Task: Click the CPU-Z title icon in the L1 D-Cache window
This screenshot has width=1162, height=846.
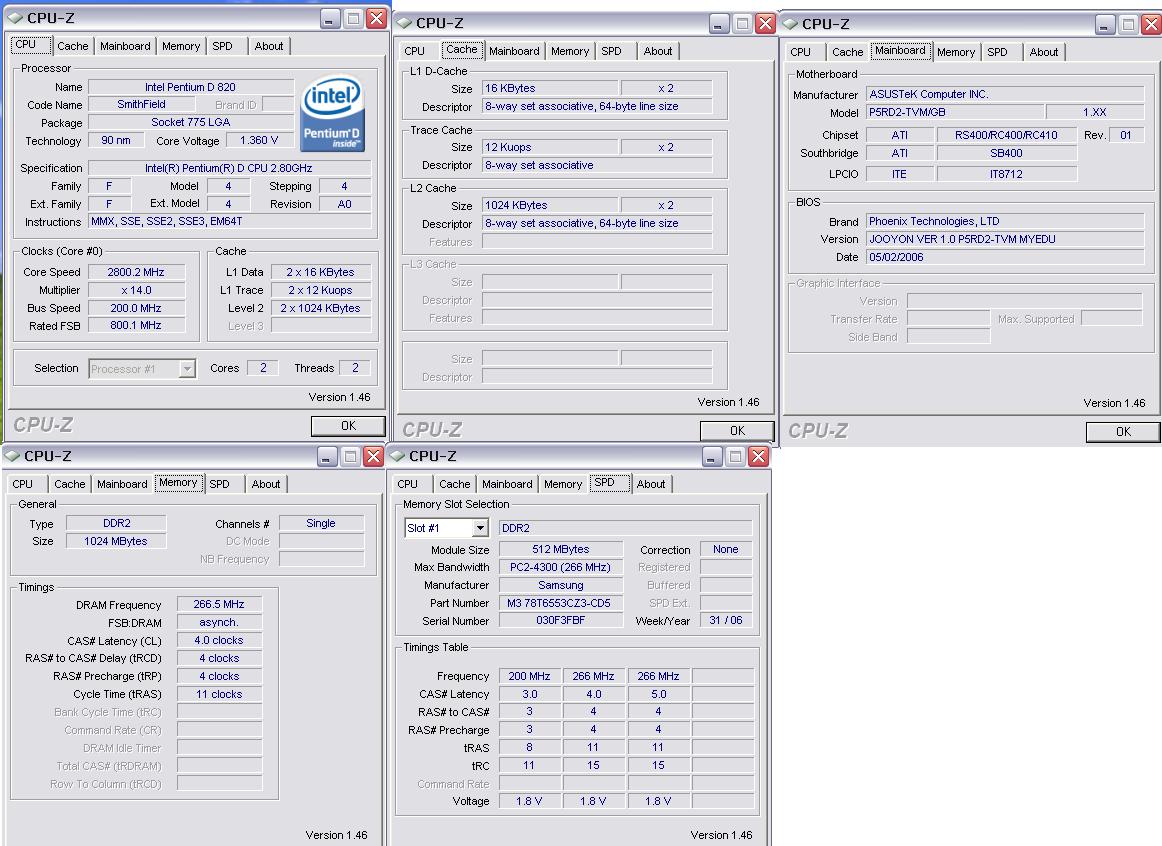Action: point(404,23)
